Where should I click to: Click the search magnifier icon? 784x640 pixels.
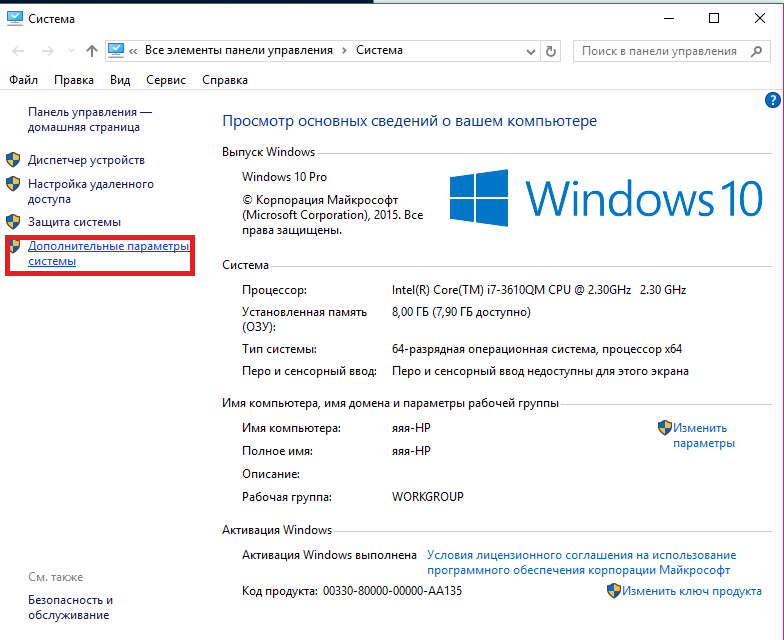(757, 51)
